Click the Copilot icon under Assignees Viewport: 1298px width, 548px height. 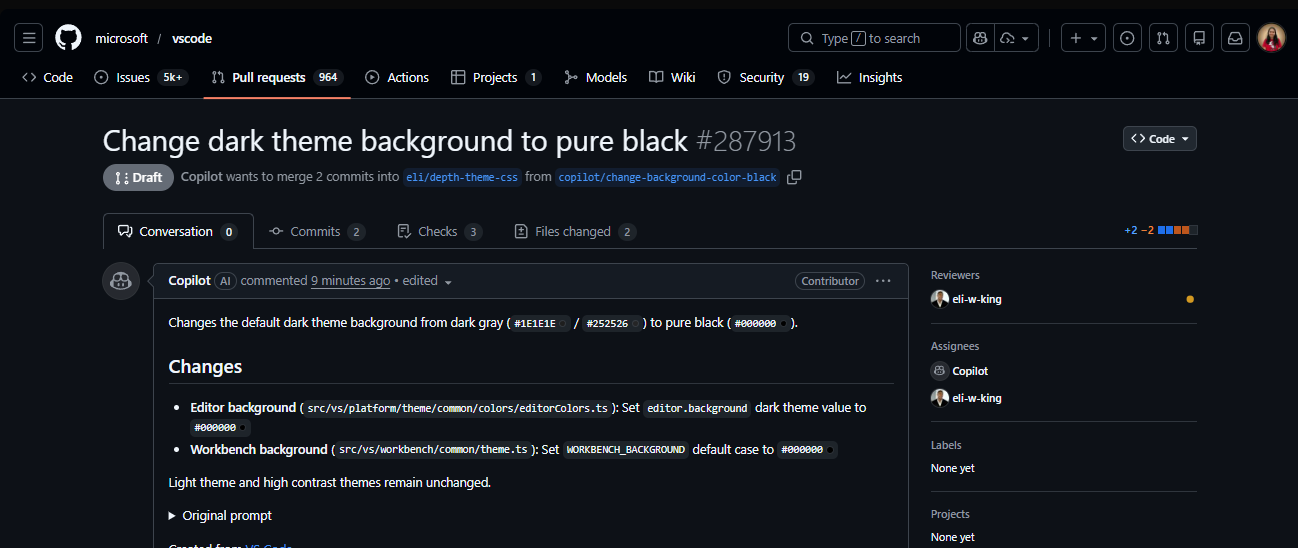[x=939, y=371]
